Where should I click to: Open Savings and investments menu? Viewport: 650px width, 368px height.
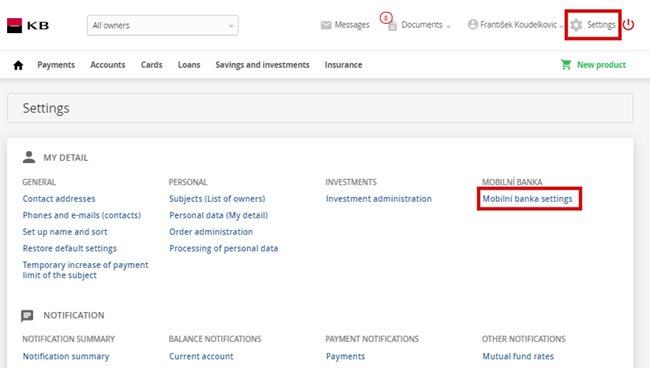pos(262,65)
